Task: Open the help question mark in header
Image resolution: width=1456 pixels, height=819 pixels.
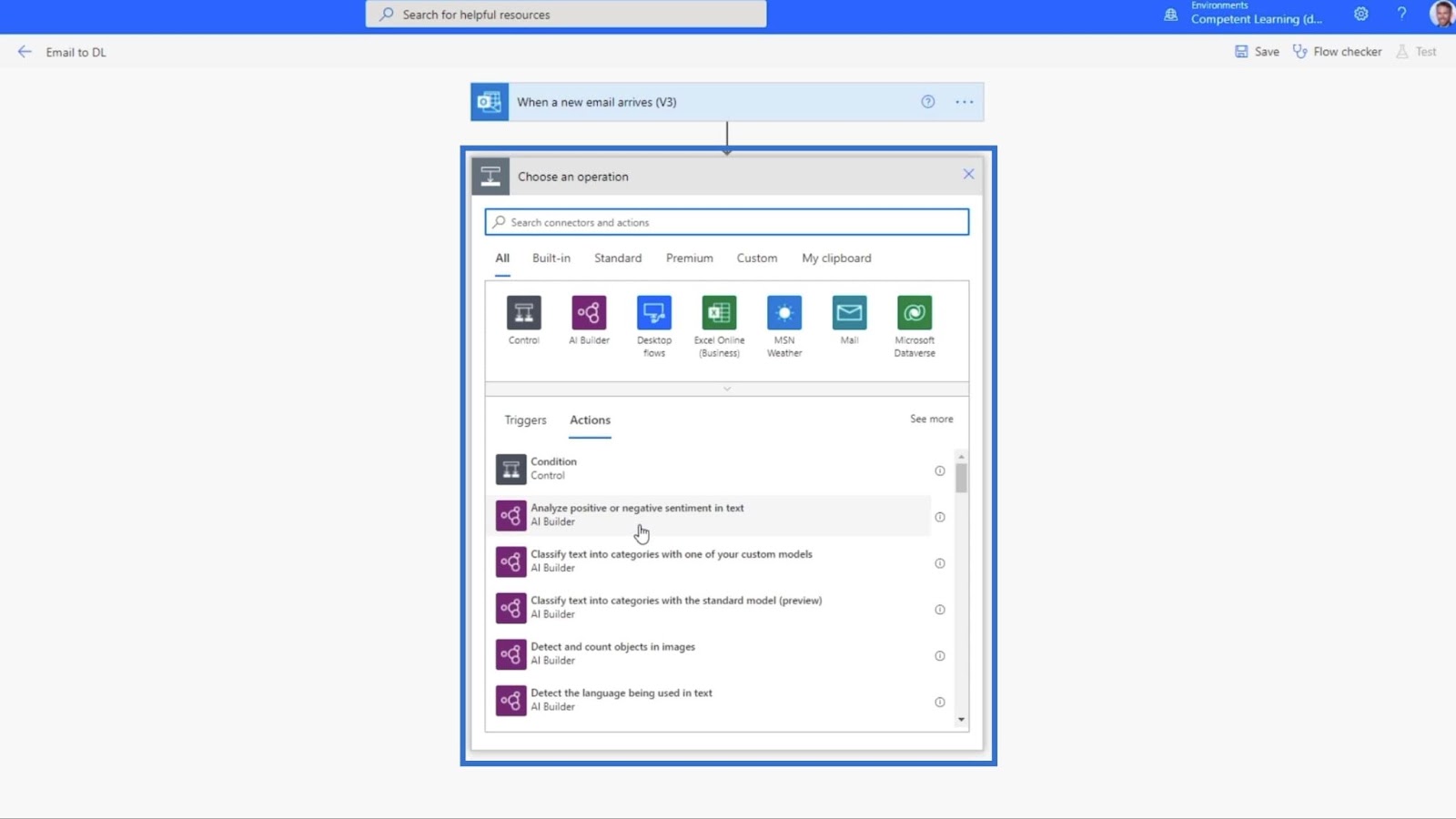Action: 1401,14
